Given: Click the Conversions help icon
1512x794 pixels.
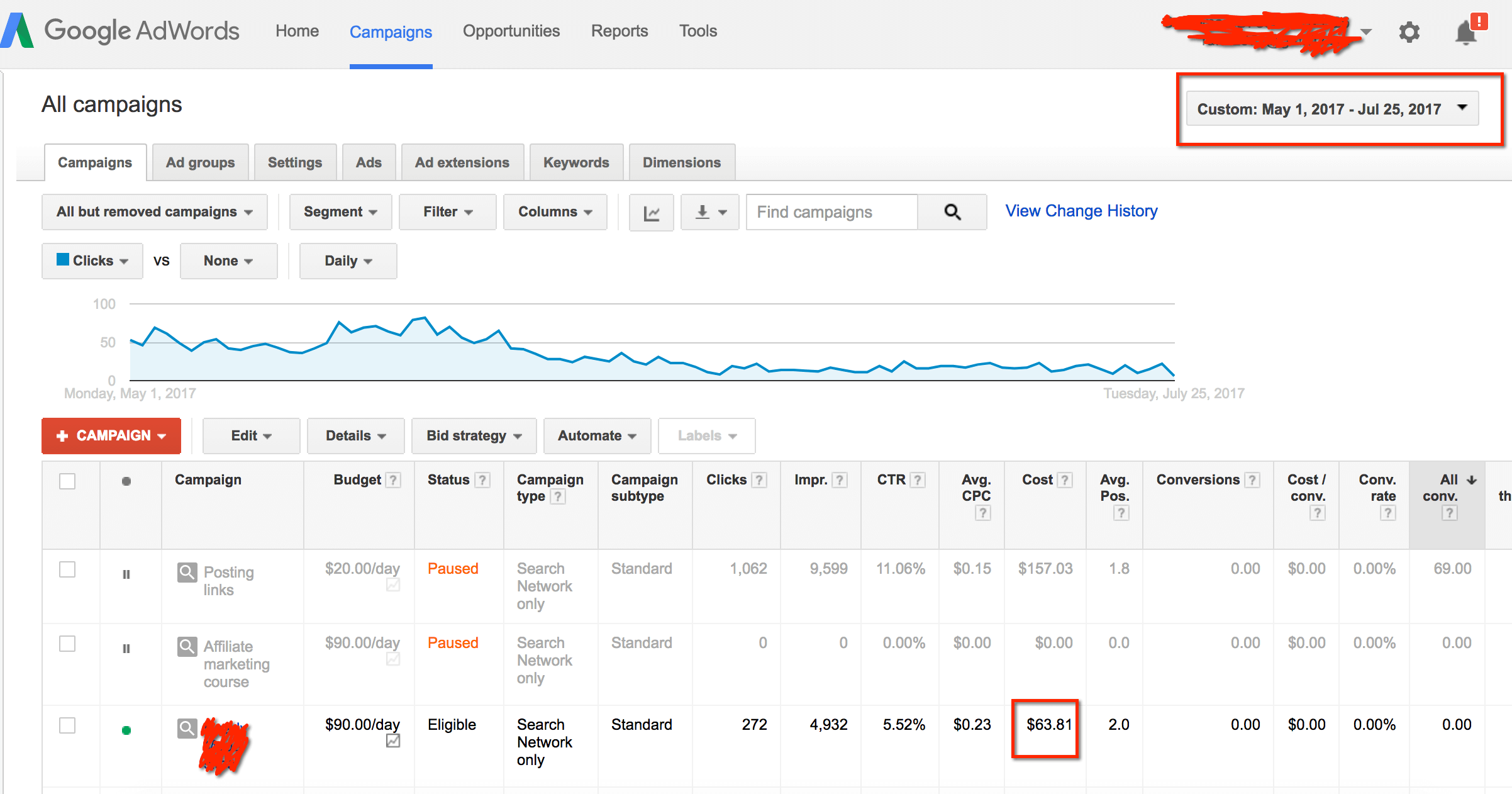Looking at the screenshot, I should (1252, 480).
